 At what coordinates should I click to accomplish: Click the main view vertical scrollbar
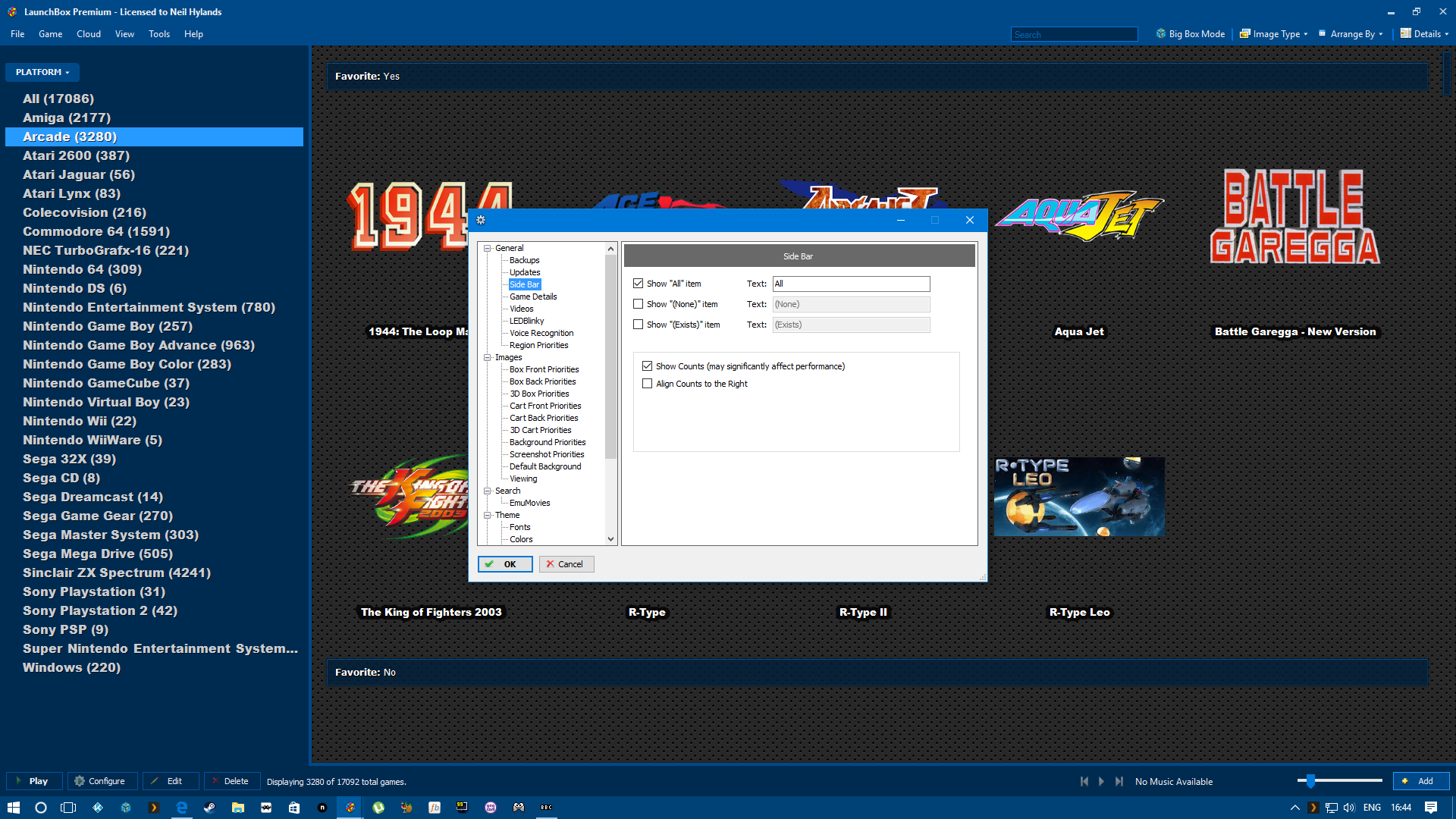(1448, 72)
